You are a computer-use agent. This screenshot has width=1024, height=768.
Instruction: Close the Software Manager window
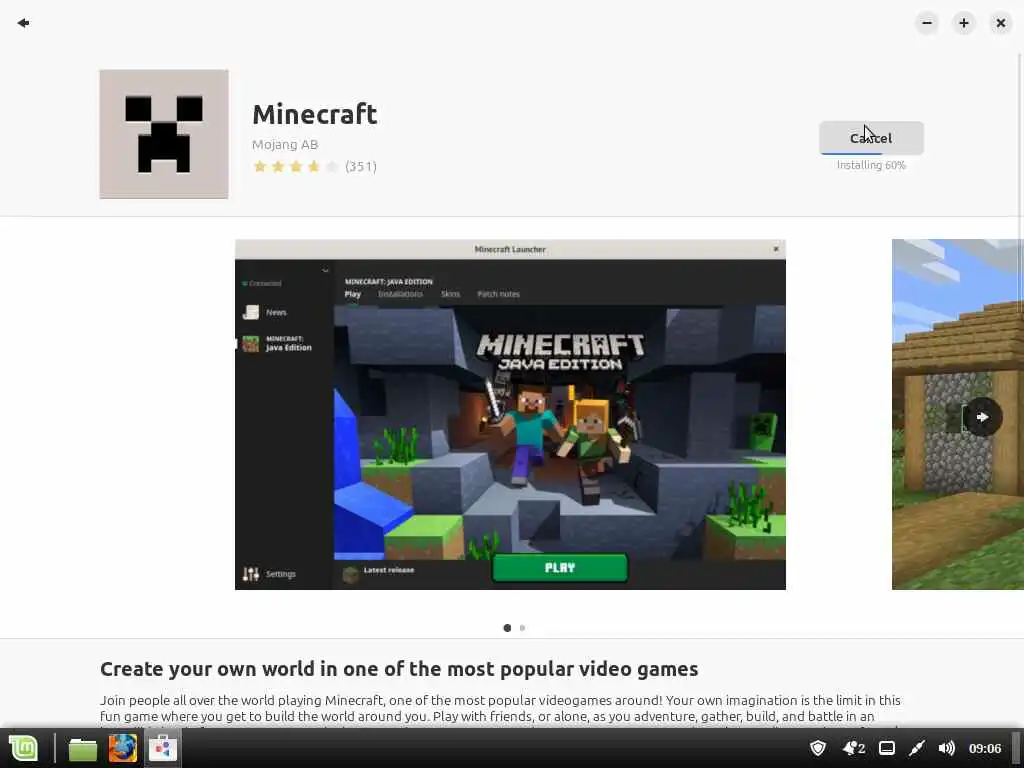[x=1000, y=23]
